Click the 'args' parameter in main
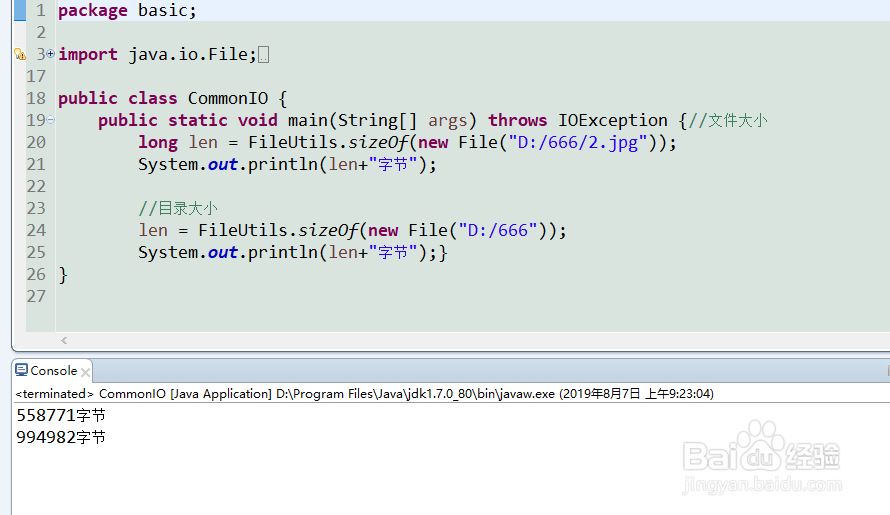890x515 pixels. tap(448, 121)
